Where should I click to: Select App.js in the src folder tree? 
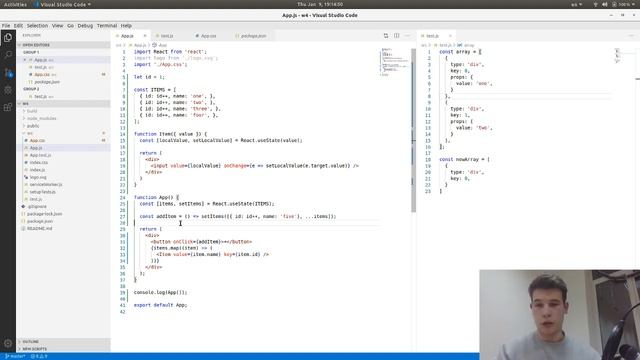63,148
